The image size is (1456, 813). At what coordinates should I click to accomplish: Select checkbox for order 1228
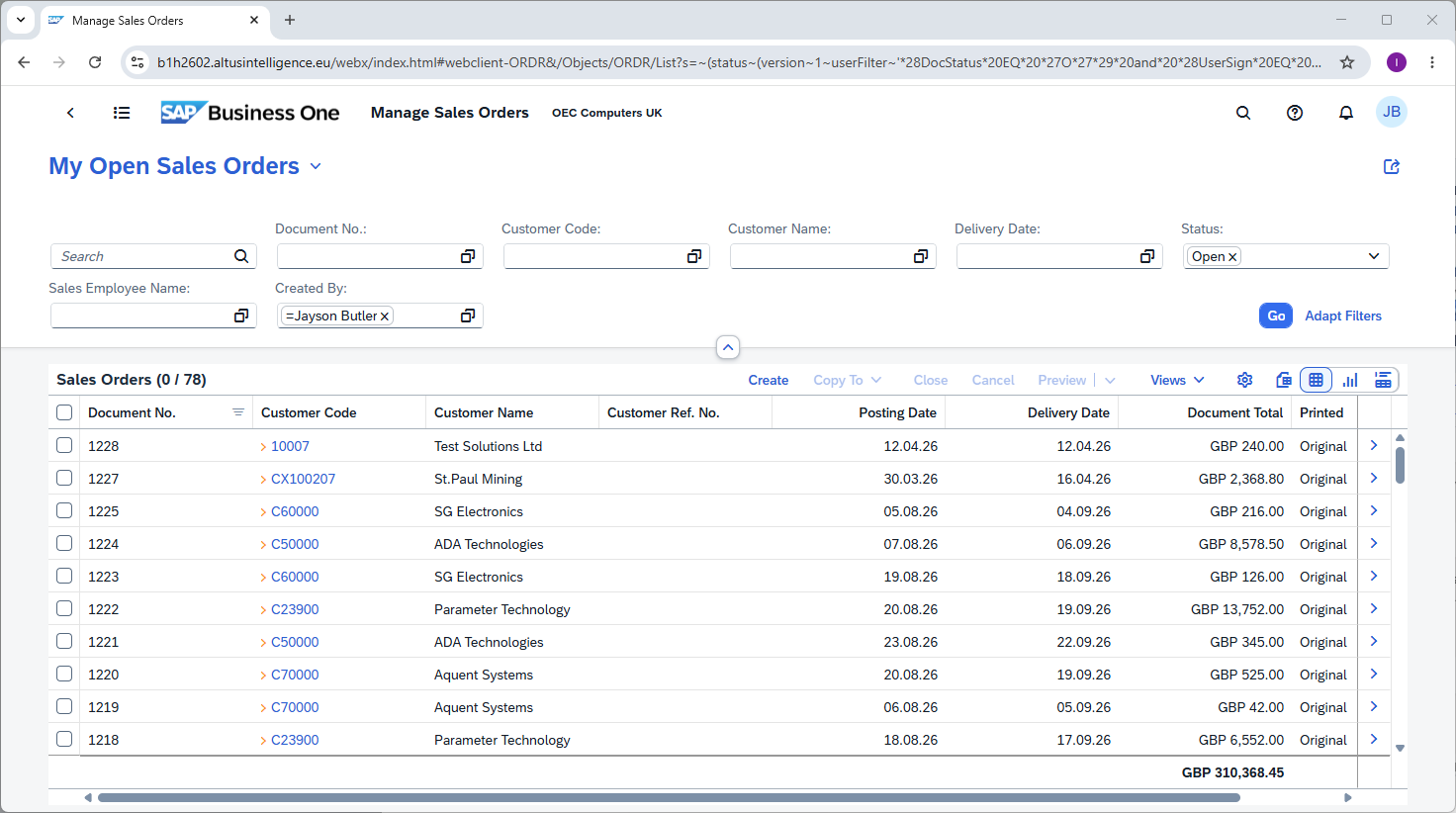coord(64,445)
